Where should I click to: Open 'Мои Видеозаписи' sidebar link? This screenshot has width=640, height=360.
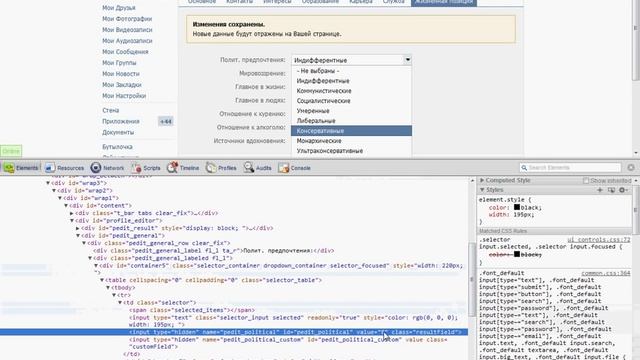tap(127, 30)
